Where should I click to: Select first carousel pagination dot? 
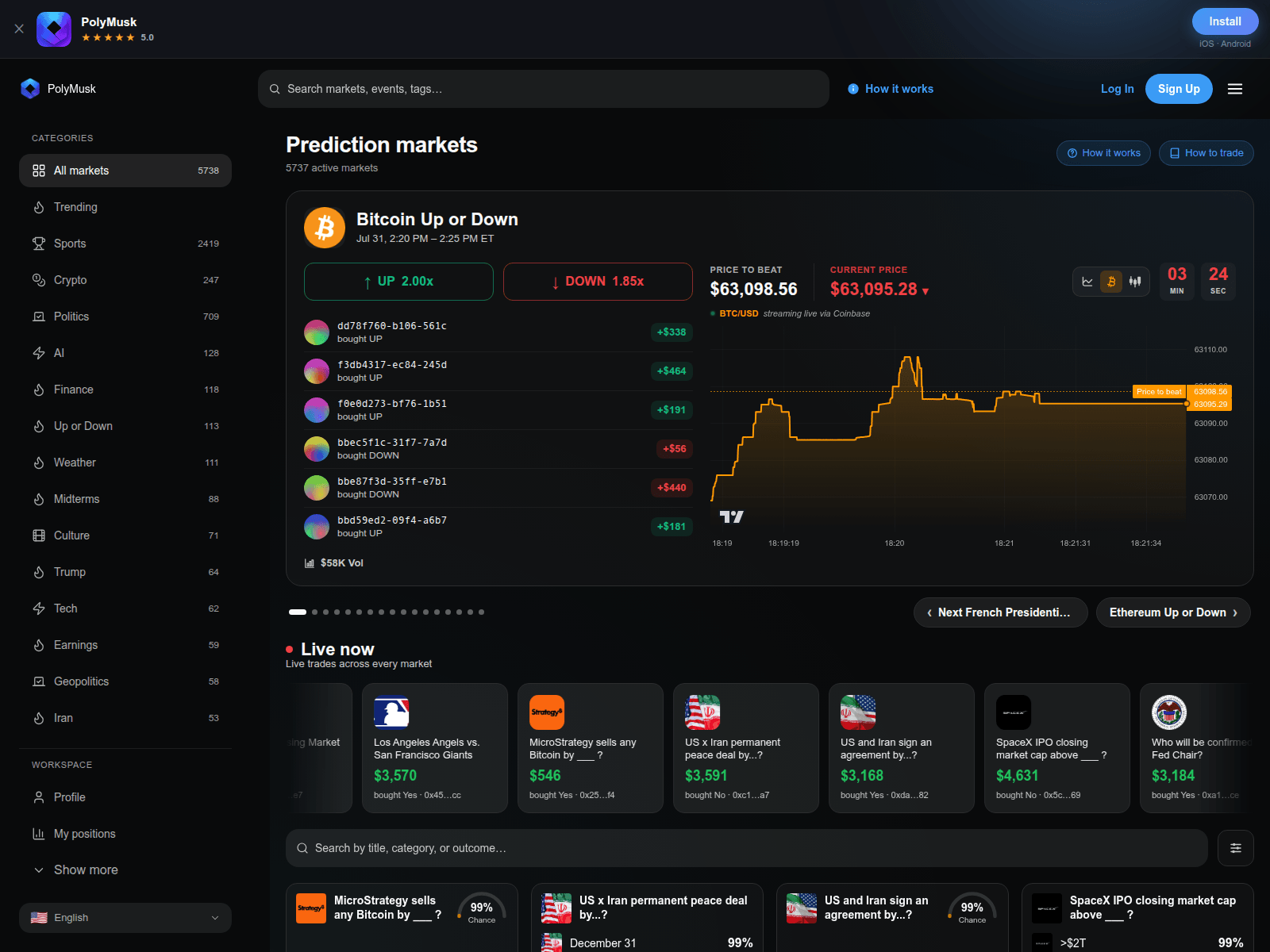tap(298, 612)
